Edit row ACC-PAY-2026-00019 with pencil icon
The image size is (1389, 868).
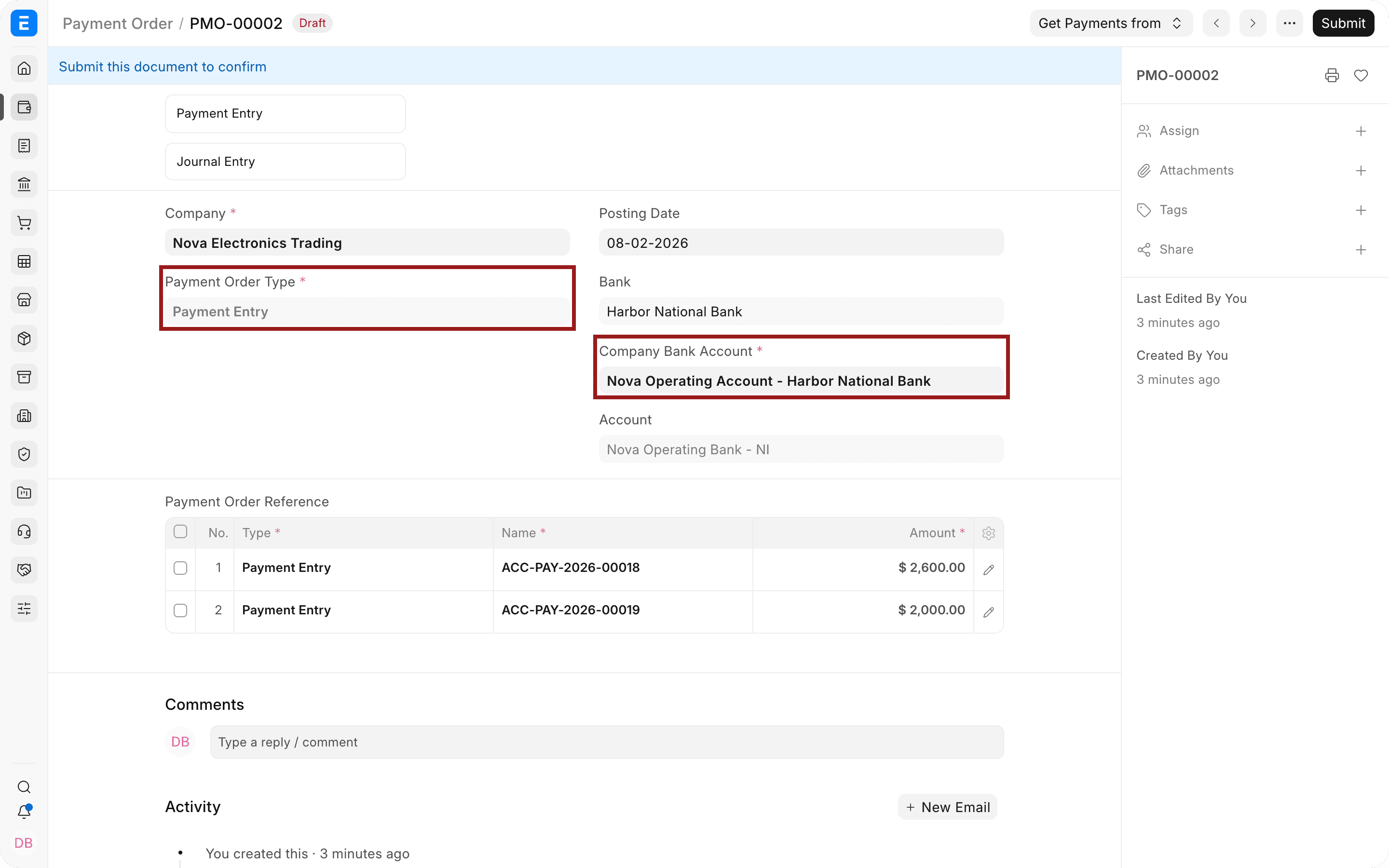988,612
